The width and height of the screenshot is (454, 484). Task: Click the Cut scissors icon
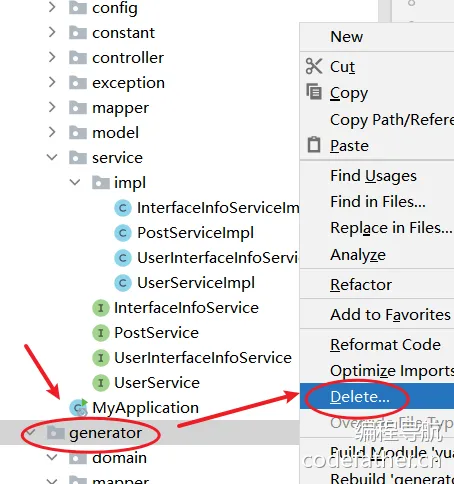(x=314, y=66)
